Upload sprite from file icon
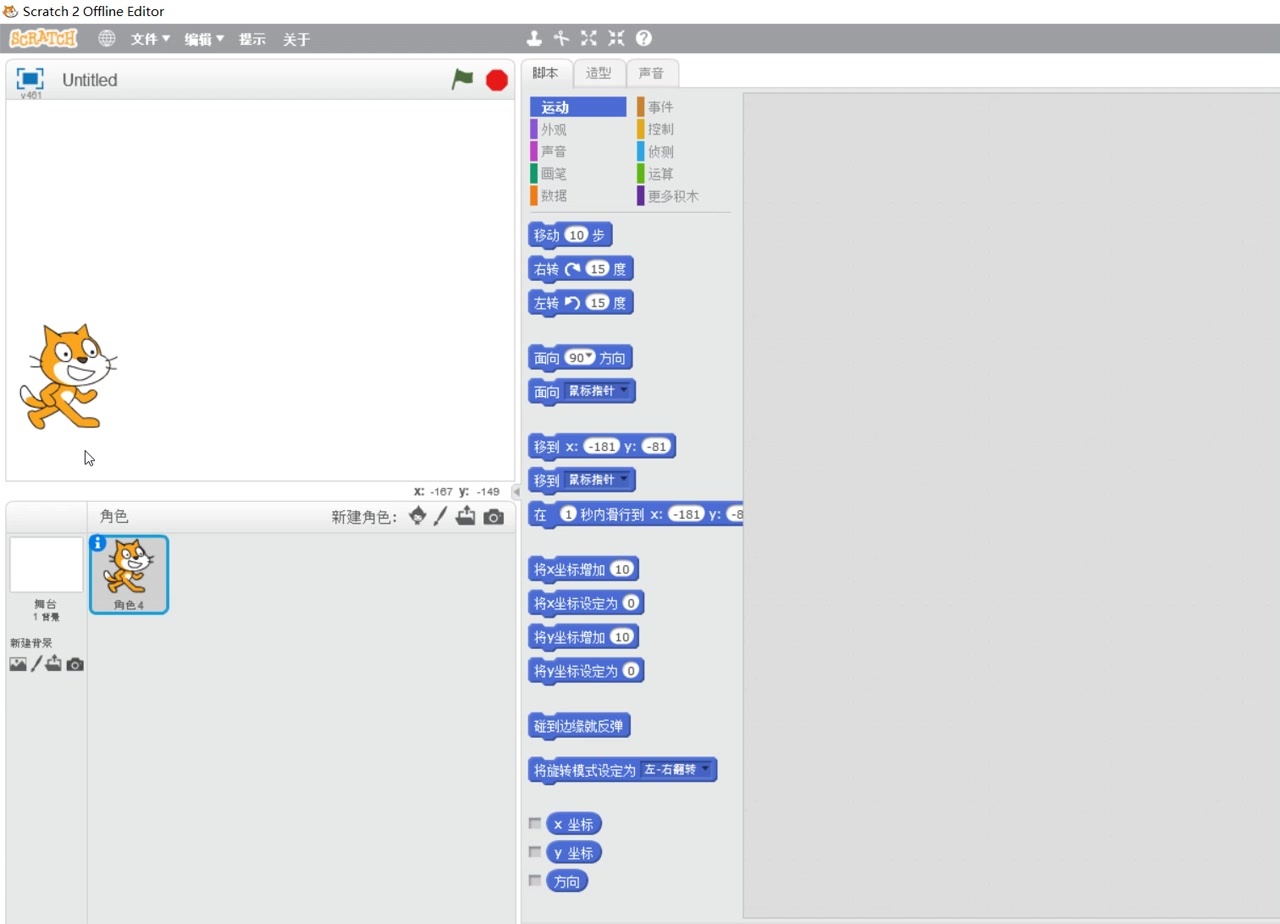 (466, 516)
